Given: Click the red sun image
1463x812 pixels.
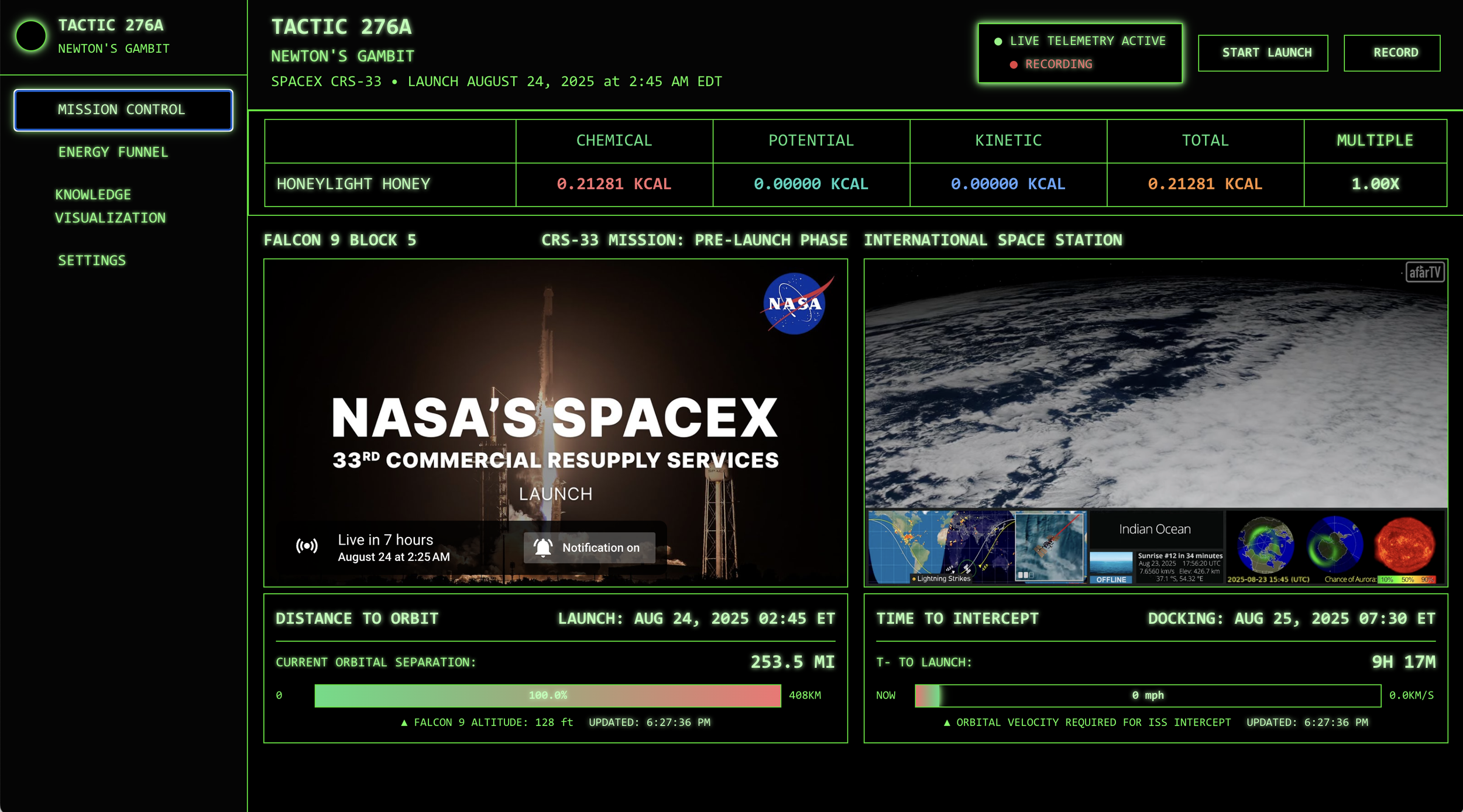Looking at the screenshot, I should pyautogui.click(x=1404, y=545).
